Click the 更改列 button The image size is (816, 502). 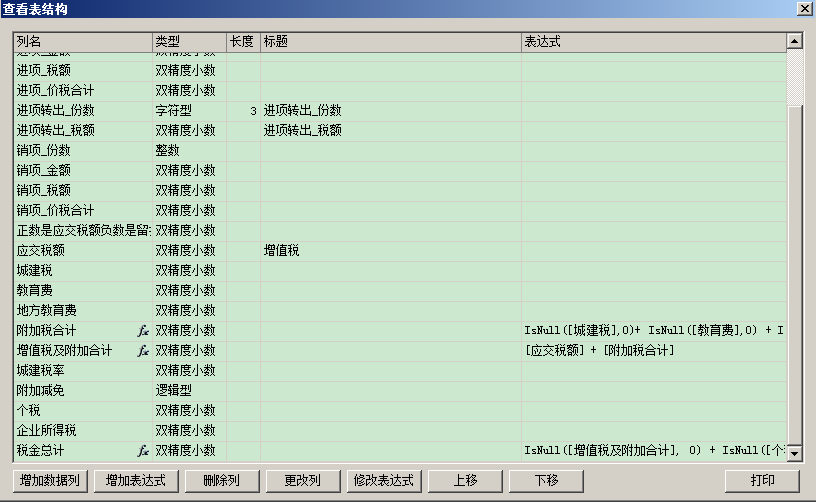pyautogui.click(x=302, y=481)
